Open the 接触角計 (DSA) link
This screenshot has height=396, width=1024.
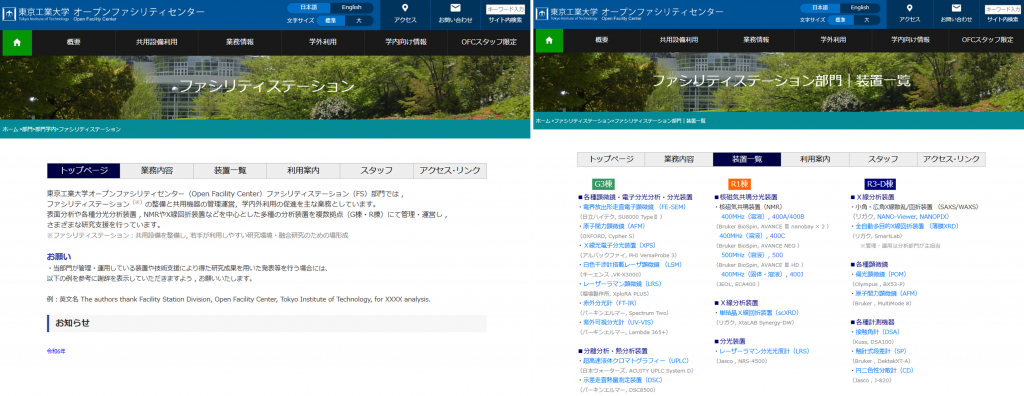[x=878, y=332]
